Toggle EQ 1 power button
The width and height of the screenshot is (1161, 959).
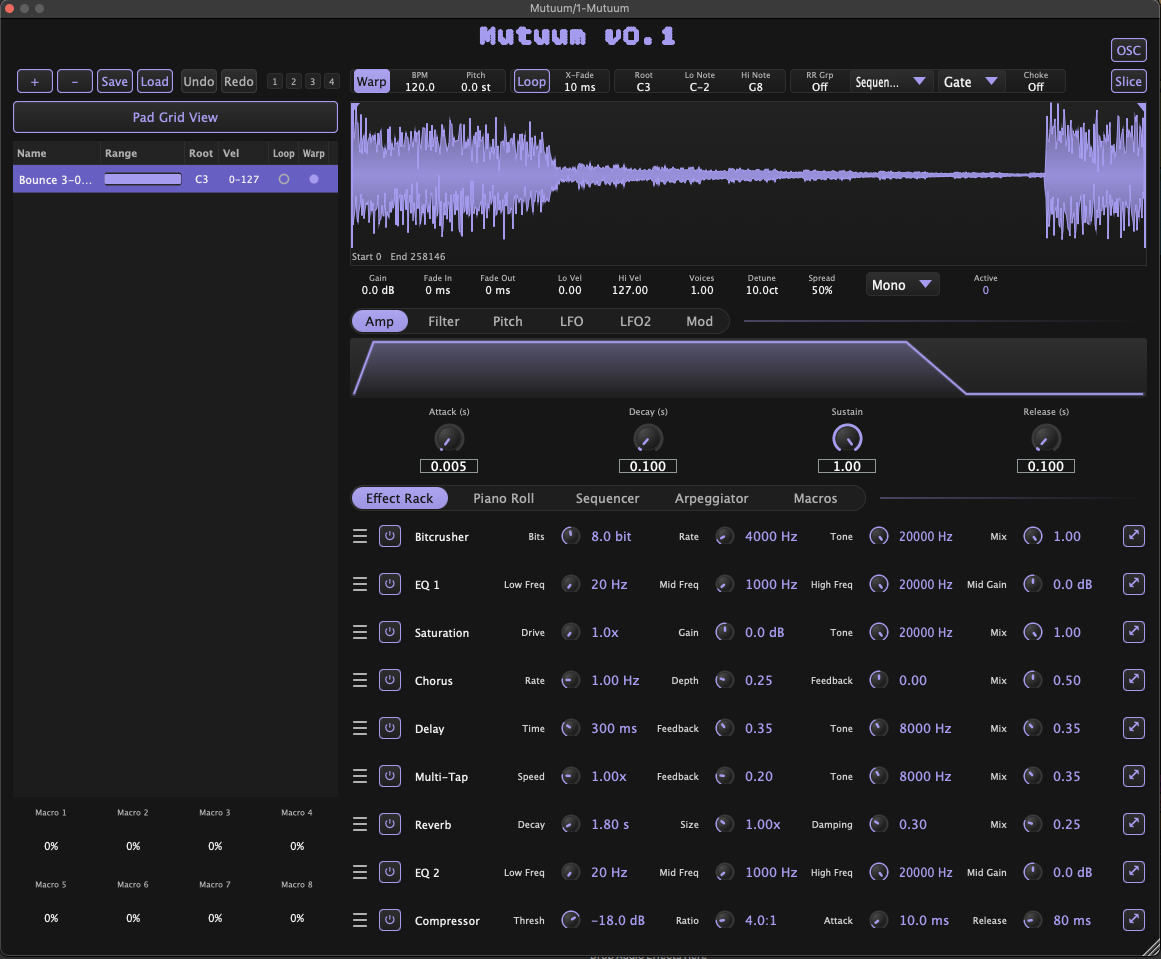(389, 584)
